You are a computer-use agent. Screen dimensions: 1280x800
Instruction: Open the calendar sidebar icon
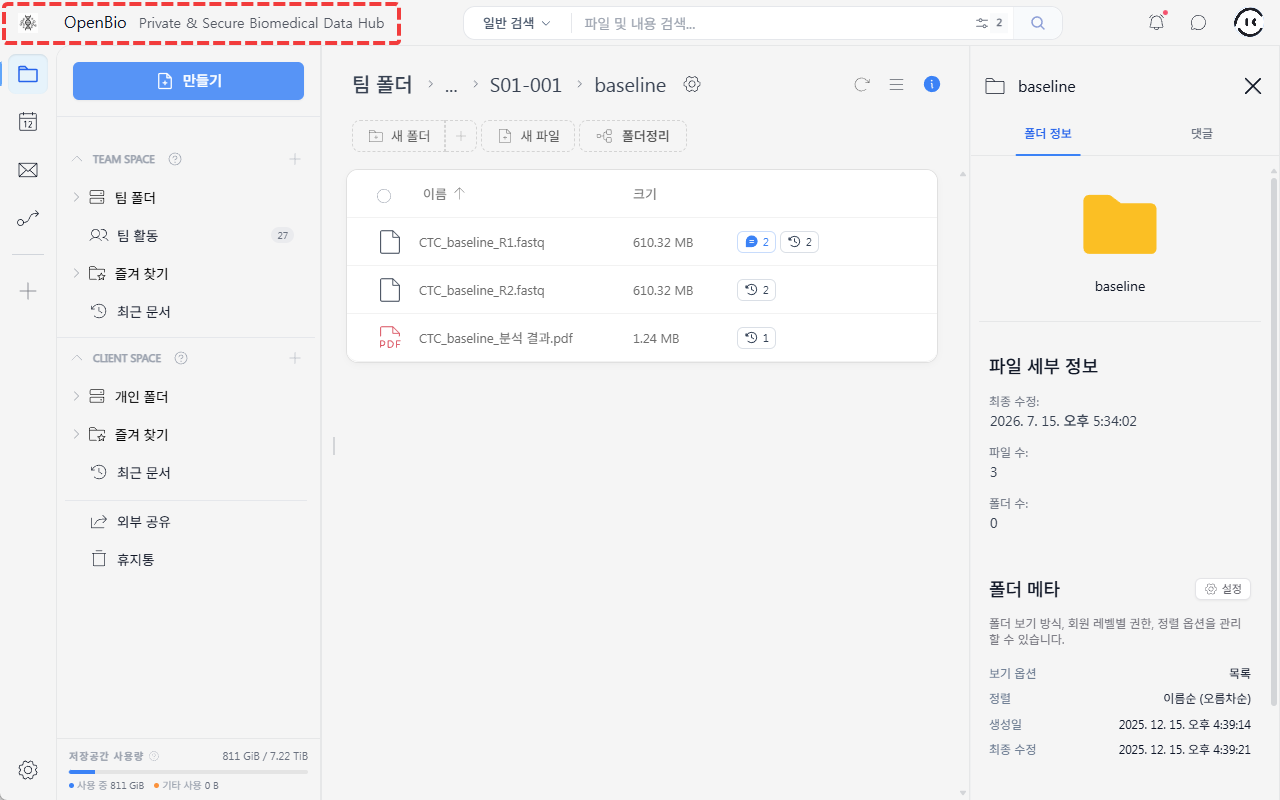28,122
